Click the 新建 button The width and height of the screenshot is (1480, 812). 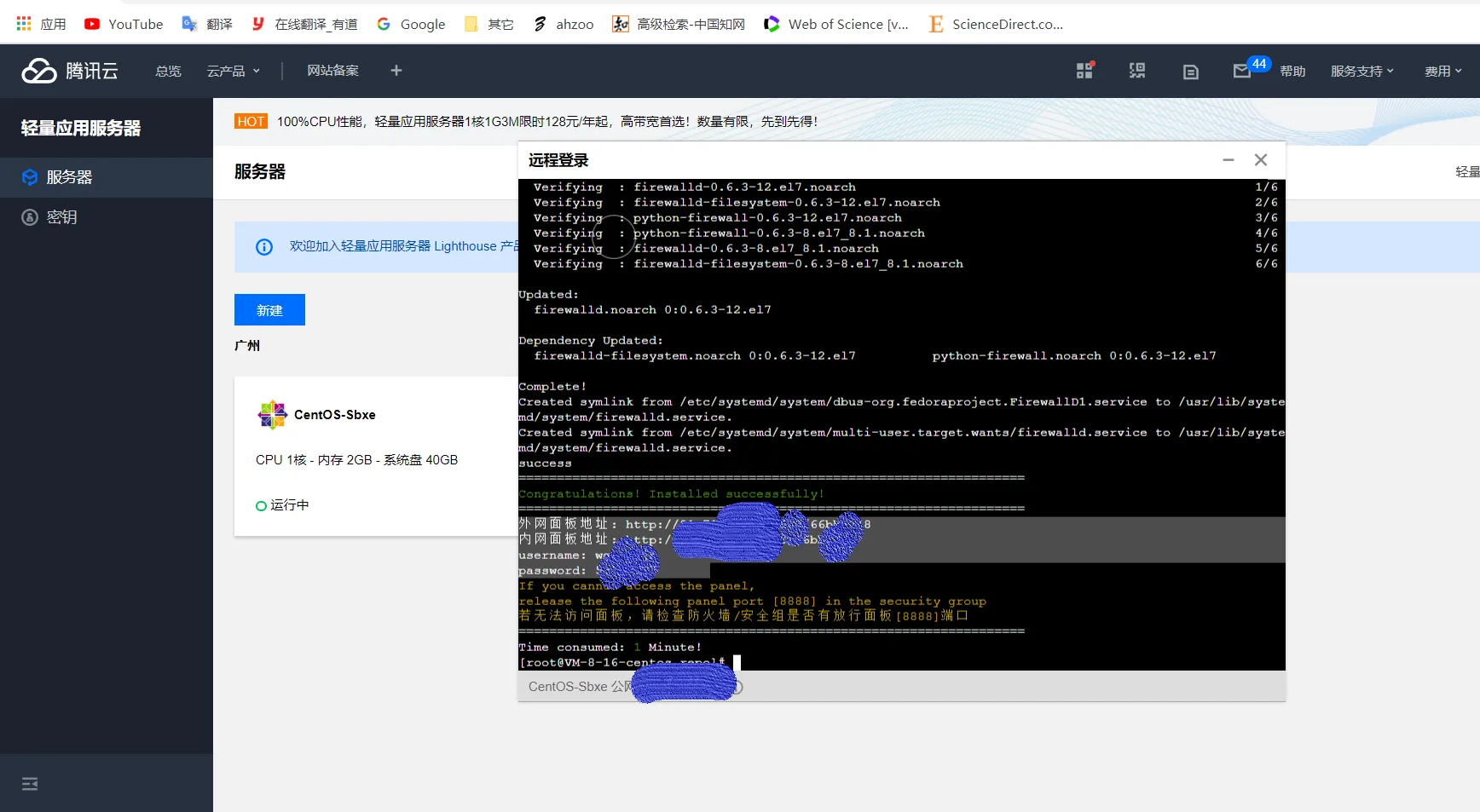[x=269, y=310]
